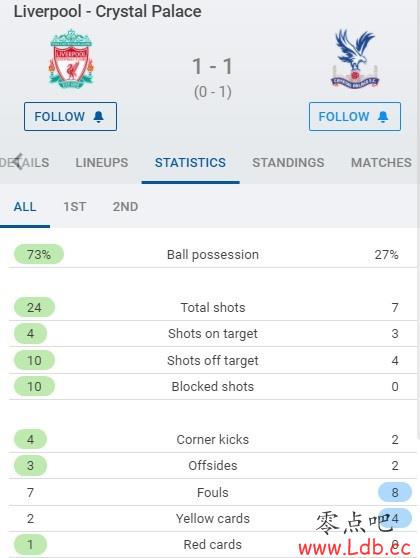Click the Crystal Palace eagle crest
Screen dimensions: 420x558
(x=355, y=59)
